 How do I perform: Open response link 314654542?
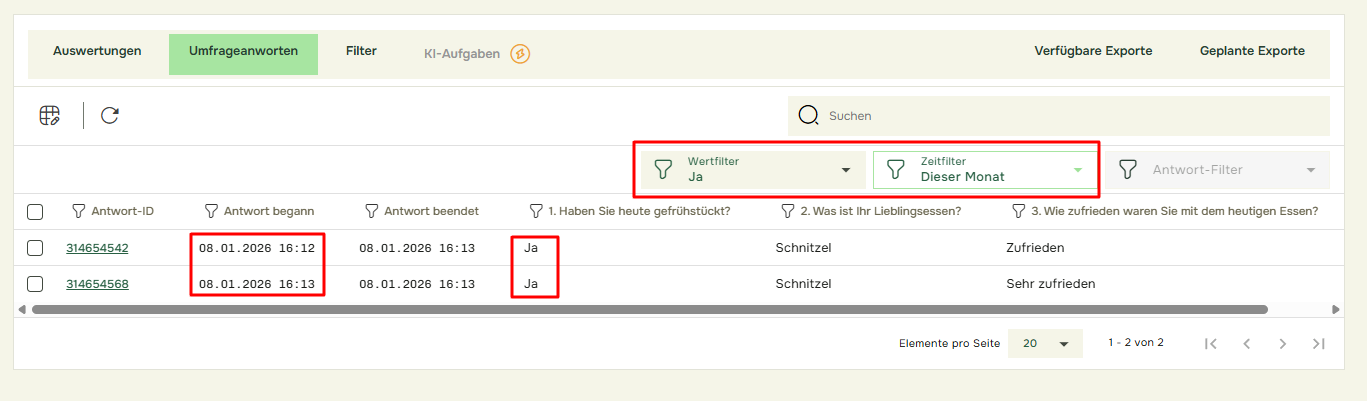coord(97,248)
